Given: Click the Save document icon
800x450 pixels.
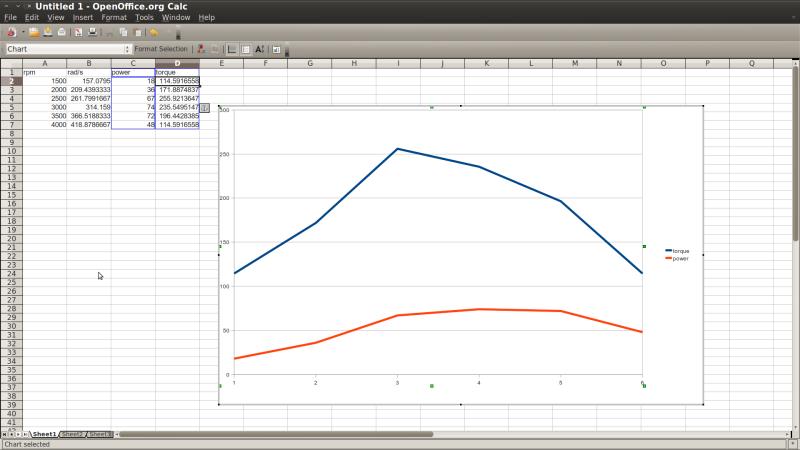Looking at the screenshot, I should pyautogui.click(x=47, y=32).
